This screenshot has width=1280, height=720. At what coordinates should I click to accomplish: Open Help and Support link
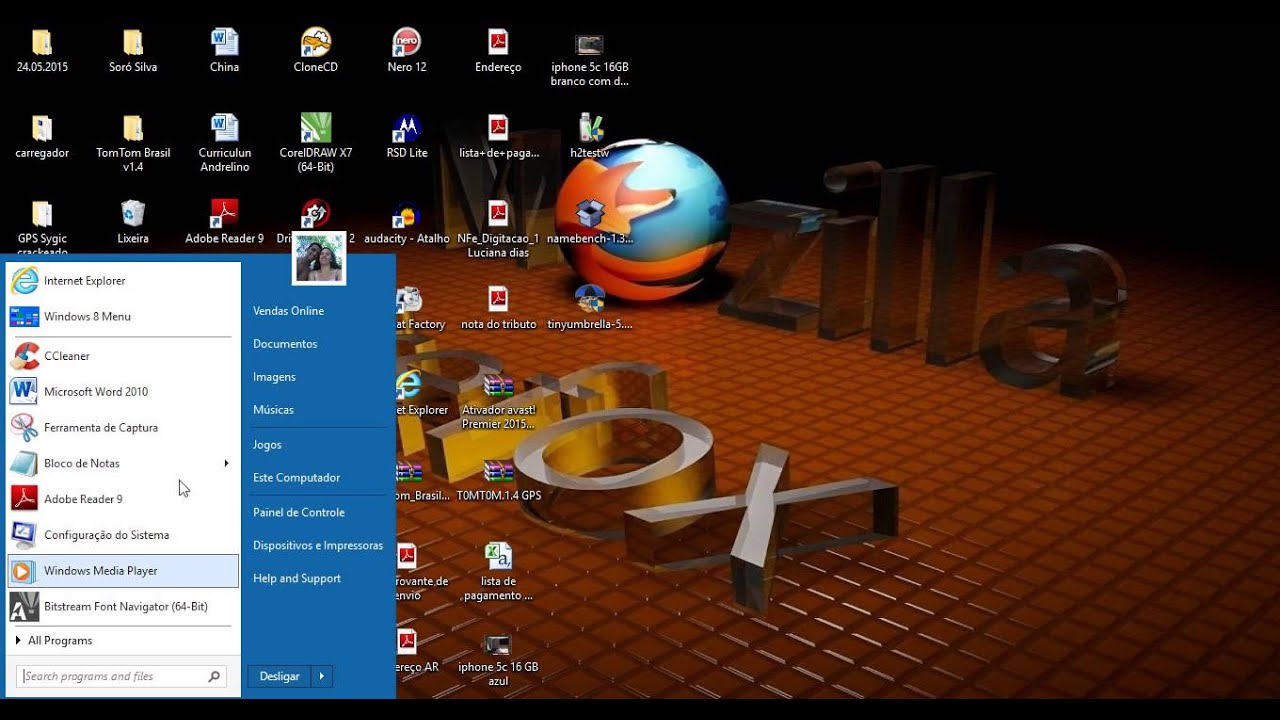[x=296, y=579]
